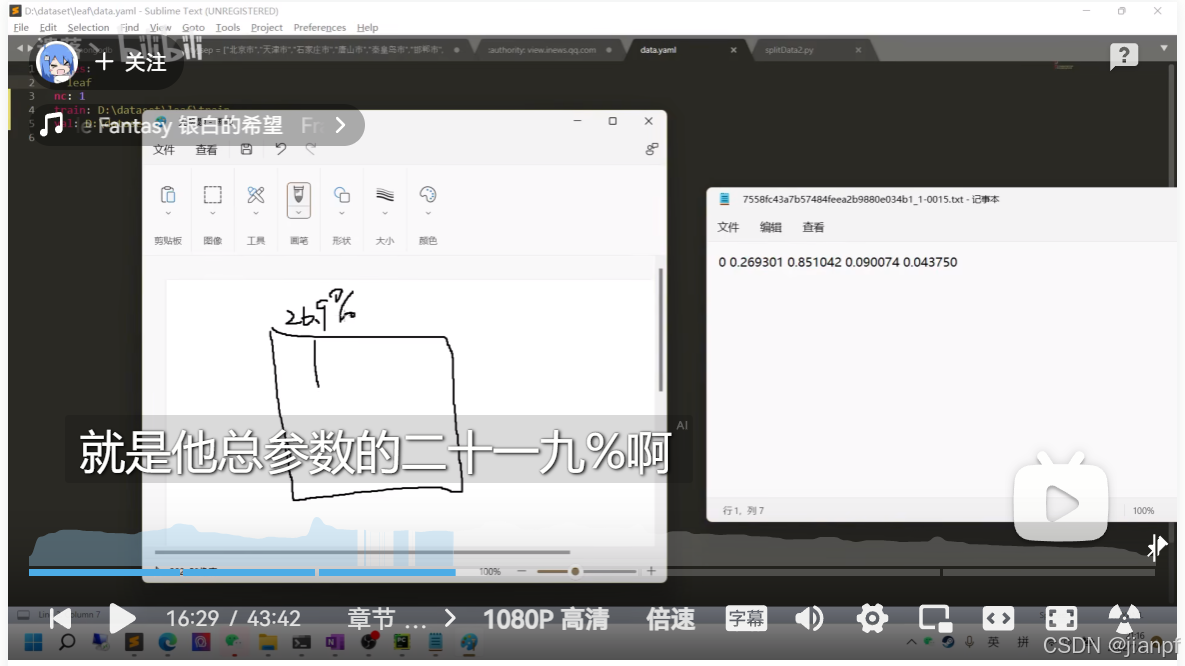This screenshot has width=1185, height=666.
Task: Mute the video with the volume icon
Action: tap(809, 618)
